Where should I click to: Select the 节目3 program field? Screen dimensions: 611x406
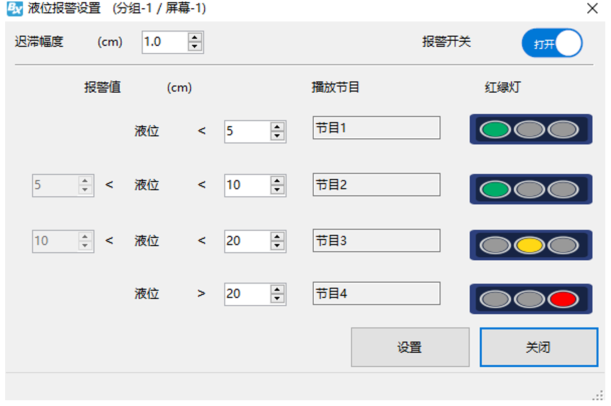click(x=376, y=240)
